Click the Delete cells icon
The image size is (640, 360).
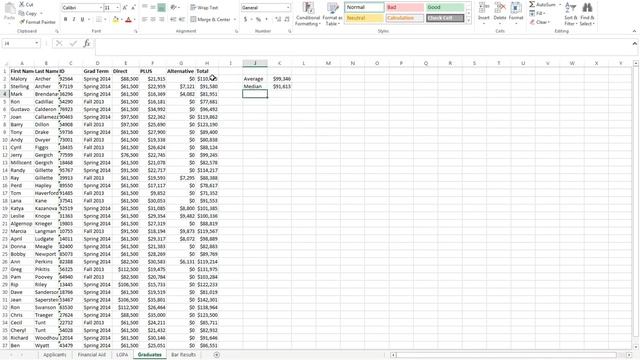[x=500, y=8]
